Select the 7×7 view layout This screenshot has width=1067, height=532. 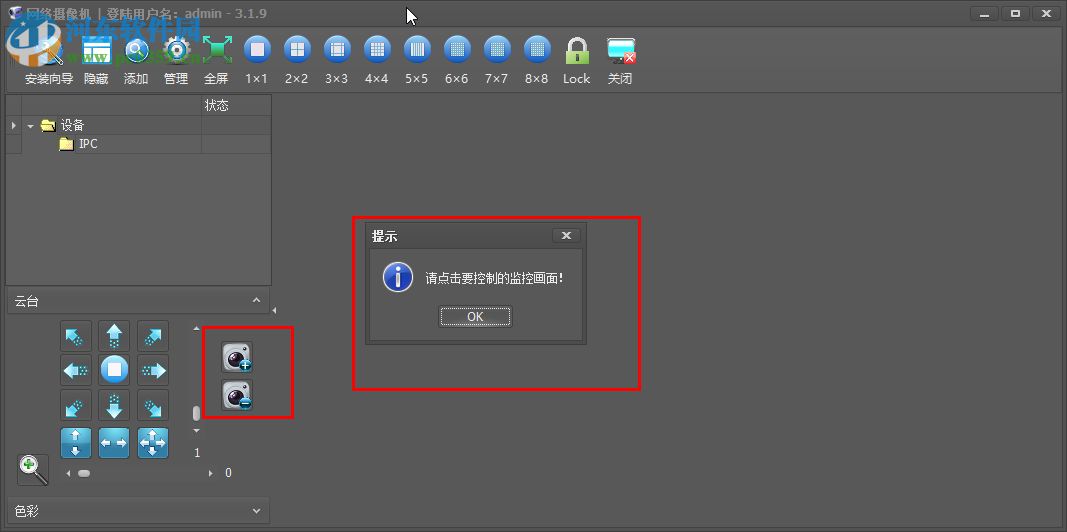point(497,50)
